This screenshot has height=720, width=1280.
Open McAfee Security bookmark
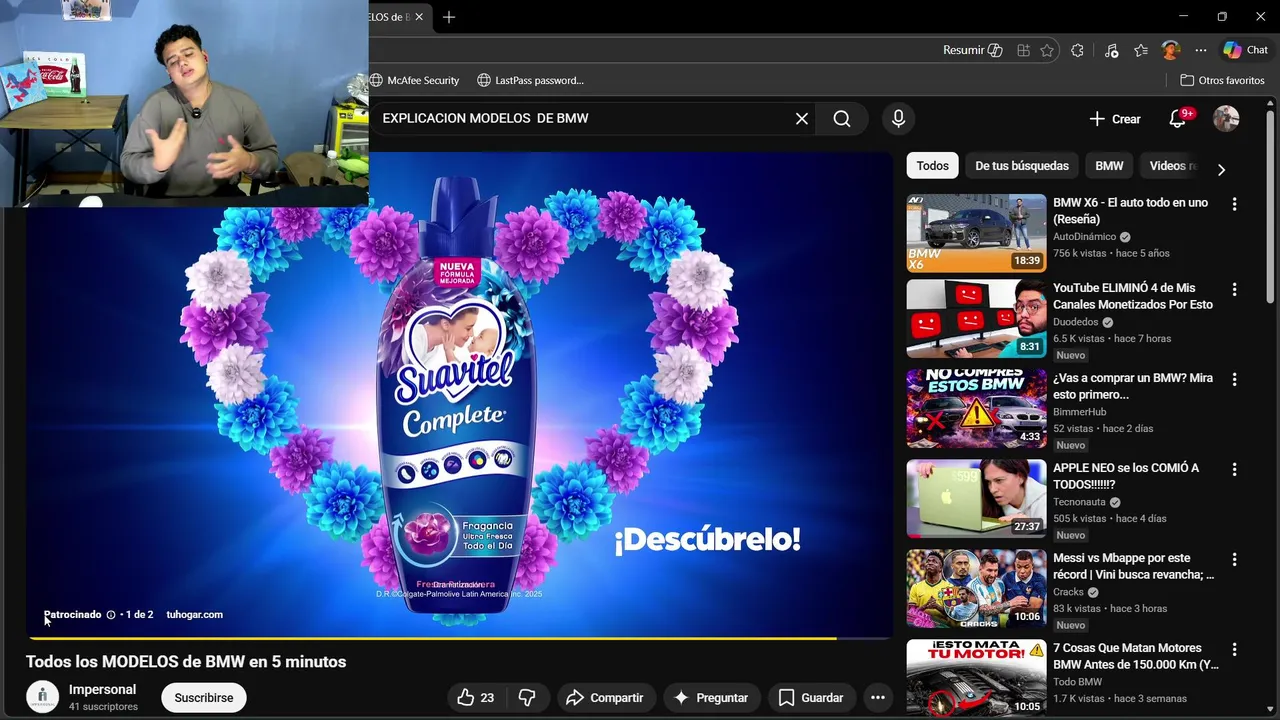(x=414, y=80)
